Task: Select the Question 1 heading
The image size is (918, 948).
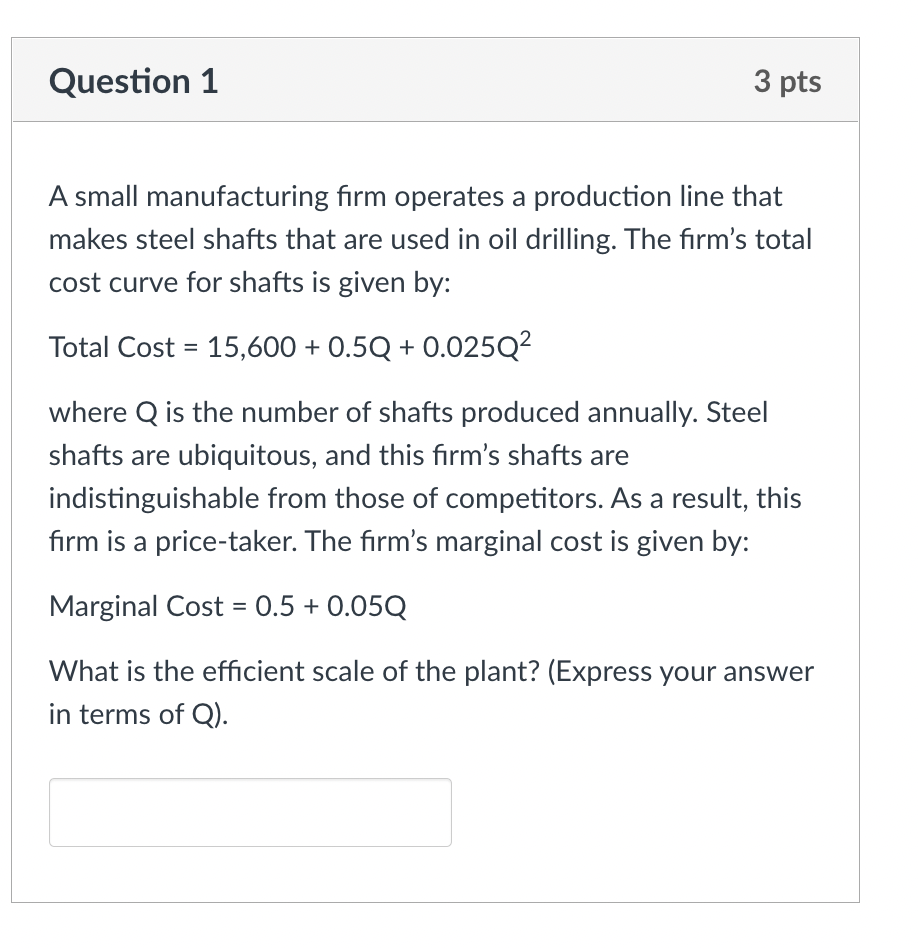Action: tap(133, 82)
